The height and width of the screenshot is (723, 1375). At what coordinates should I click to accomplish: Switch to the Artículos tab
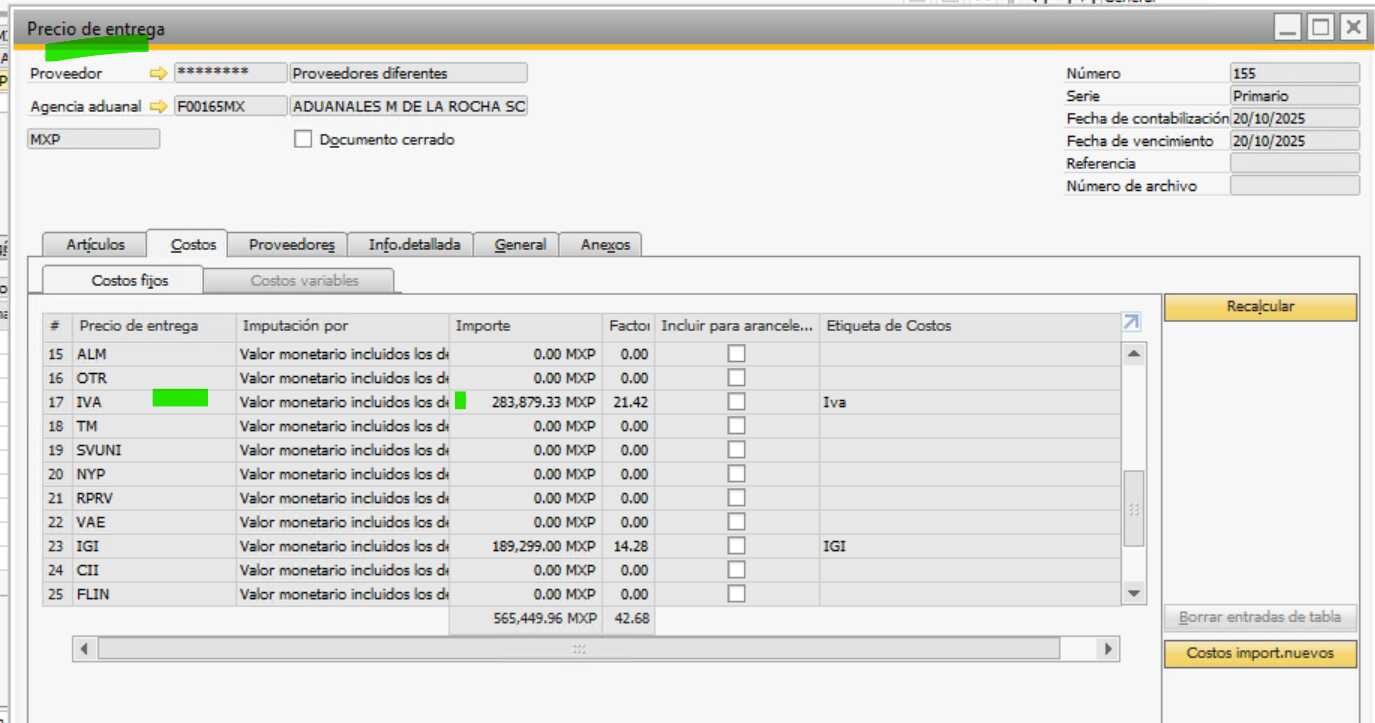coord(95,245)
